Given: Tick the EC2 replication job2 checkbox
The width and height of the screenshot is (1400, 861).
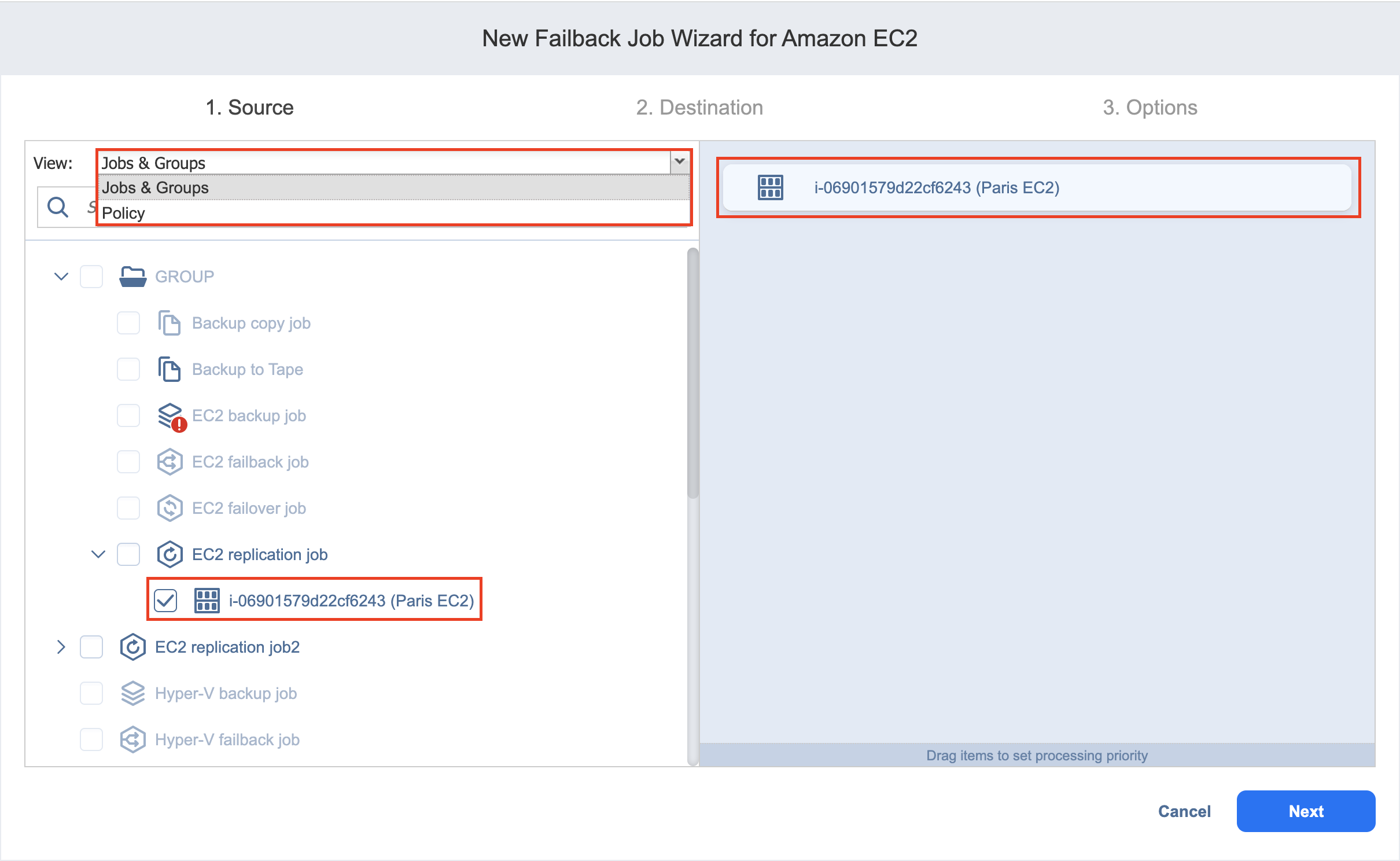Looking at the screenshot, I should 91,647.
